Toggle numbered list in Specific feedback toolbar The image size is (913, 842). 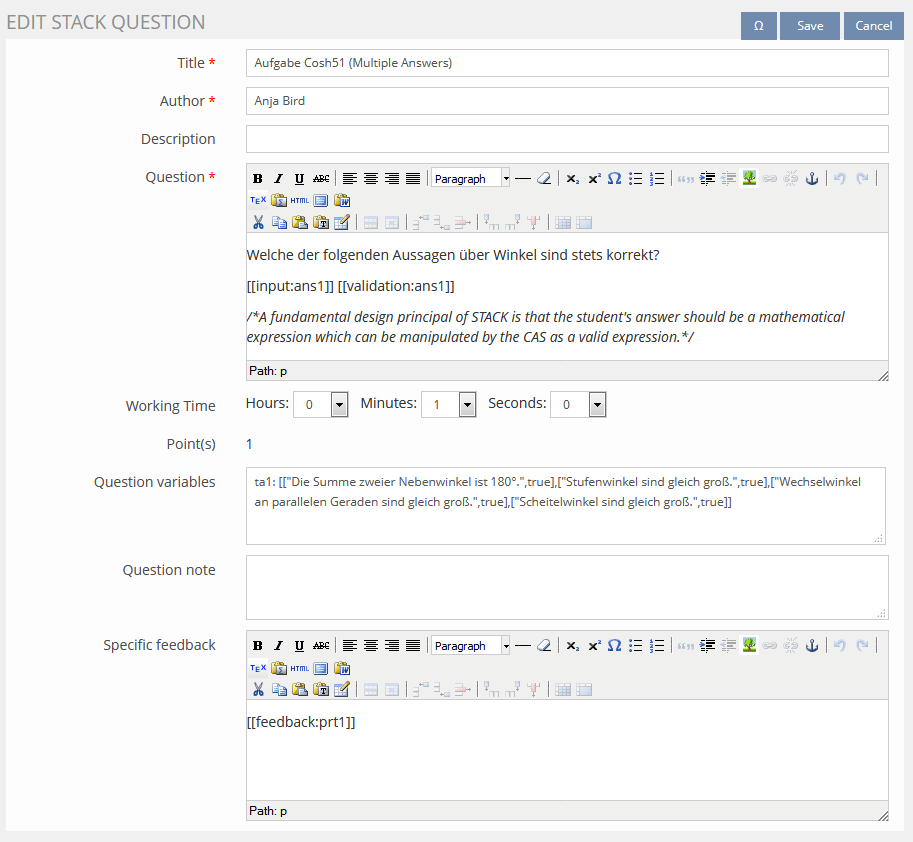[657, 646]
